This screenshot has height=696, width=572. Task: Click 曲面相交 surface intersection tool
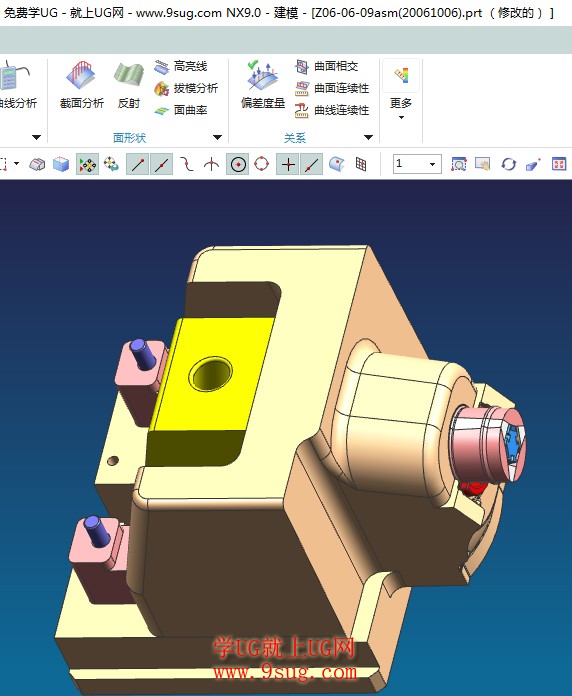[326, 67]
